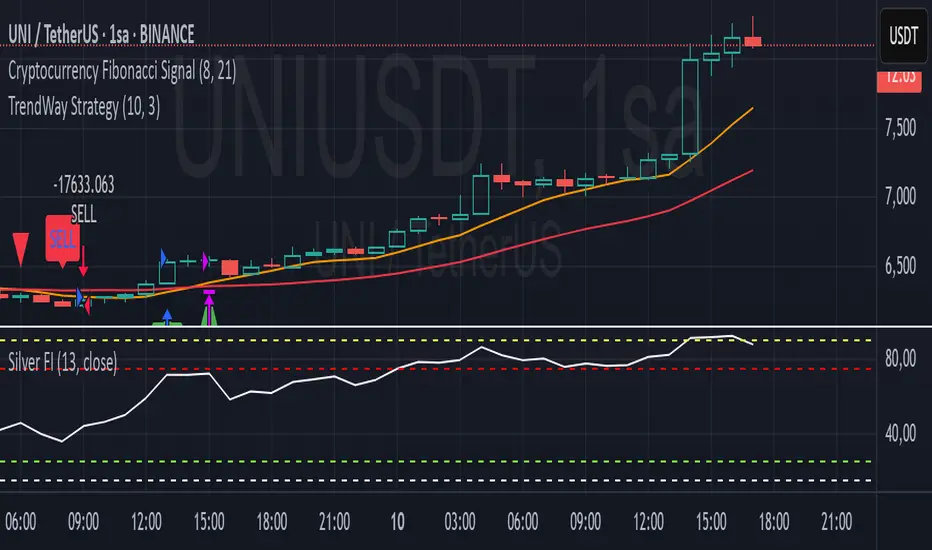The image size is (932, 550).
Task: Click the blue right-pointing triangle near 13:00 candle
Action: tap(163, 258)
